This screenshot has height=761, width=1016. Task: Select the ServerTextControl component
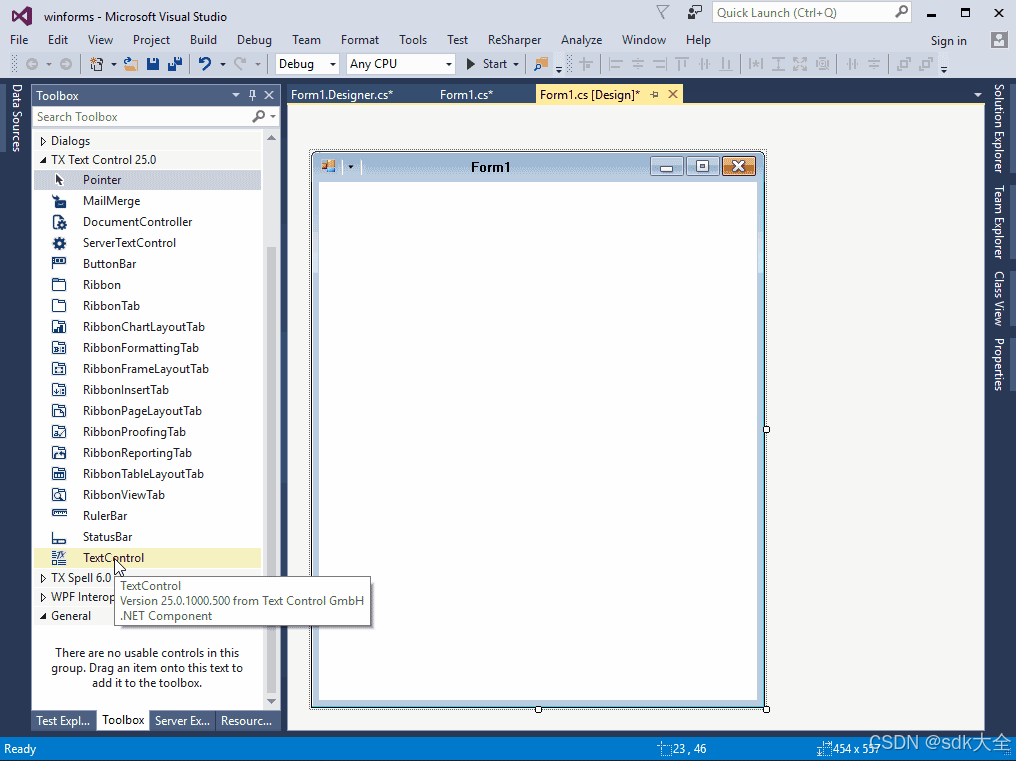pos(129,242)
